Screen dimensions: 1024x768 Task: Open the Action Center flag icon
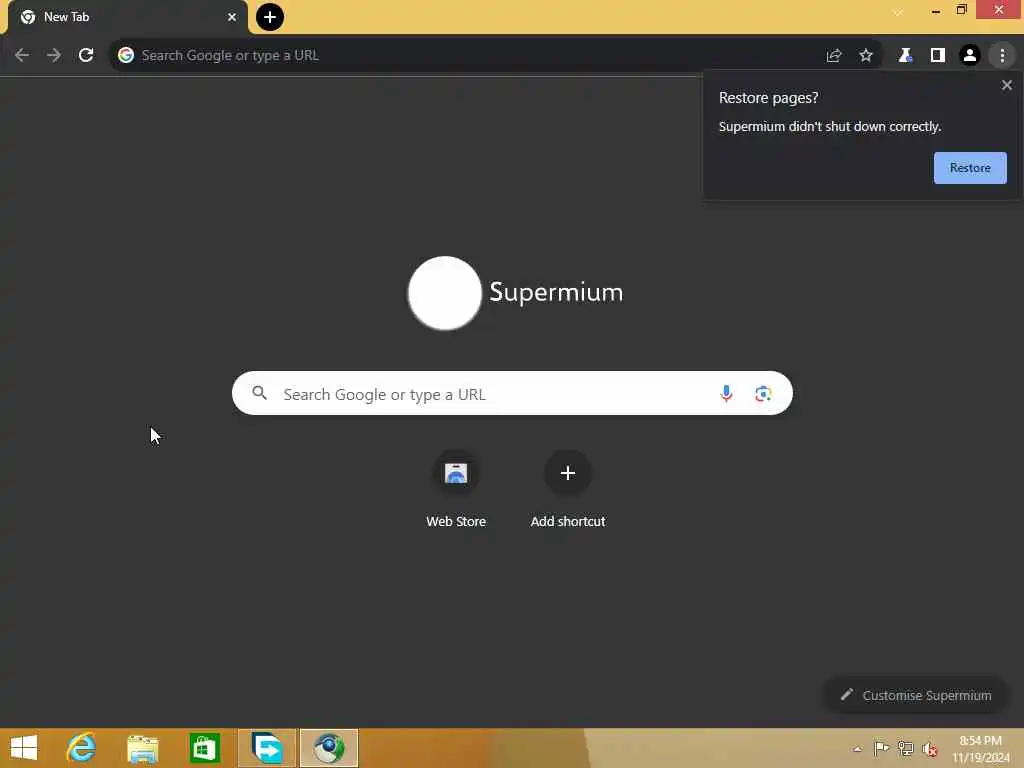pos(881,748)
